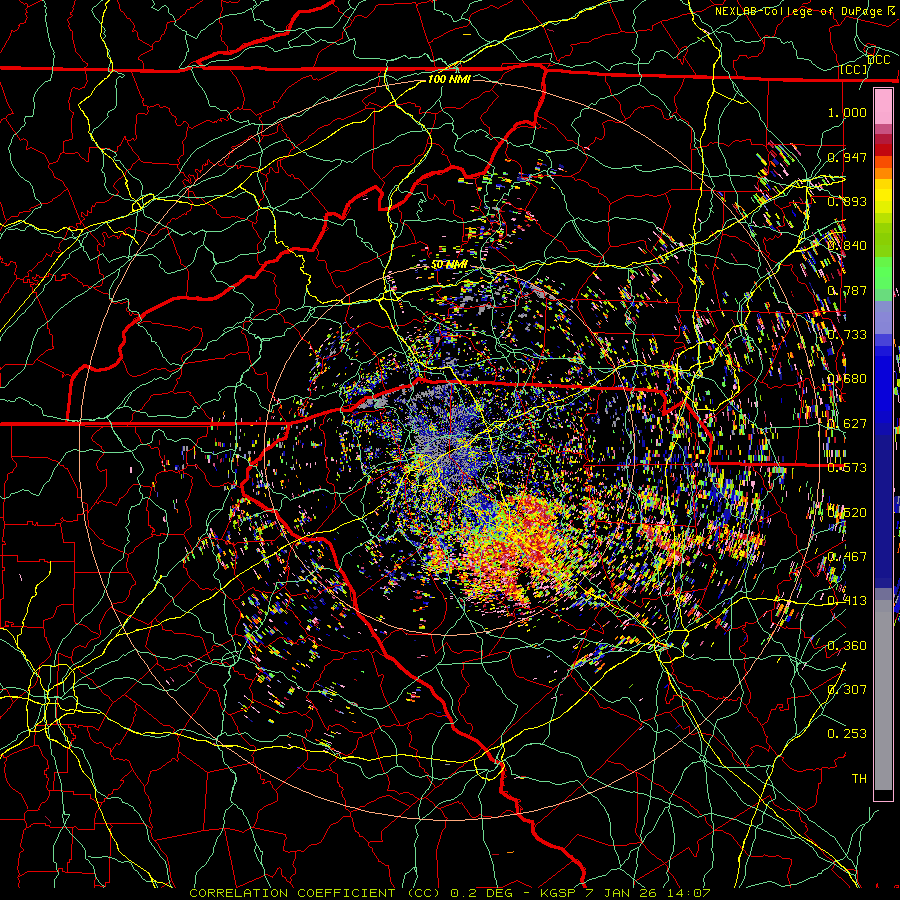900x900 pixels.
Task: Select the 0.253 legend value
Action: (x=847, y=734)
